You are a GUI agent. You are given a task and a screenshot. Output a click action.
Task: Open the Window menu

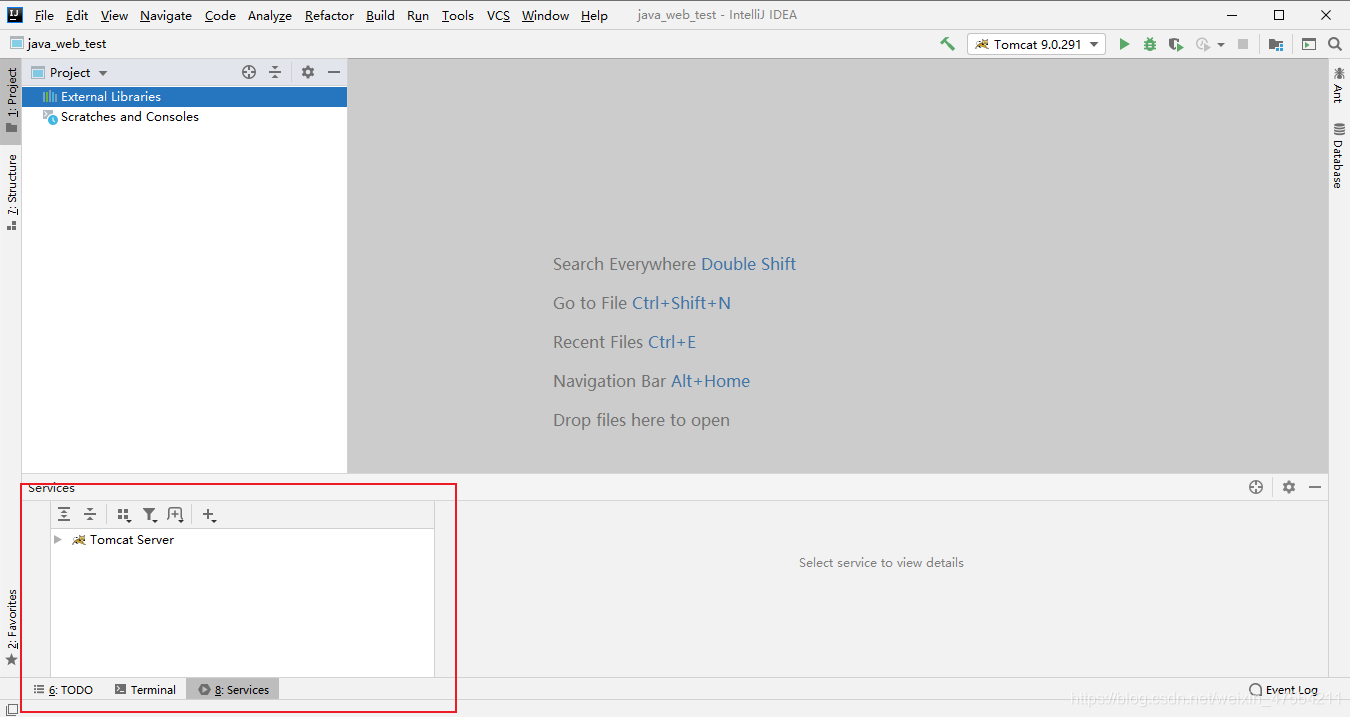[x=545, y=15]
